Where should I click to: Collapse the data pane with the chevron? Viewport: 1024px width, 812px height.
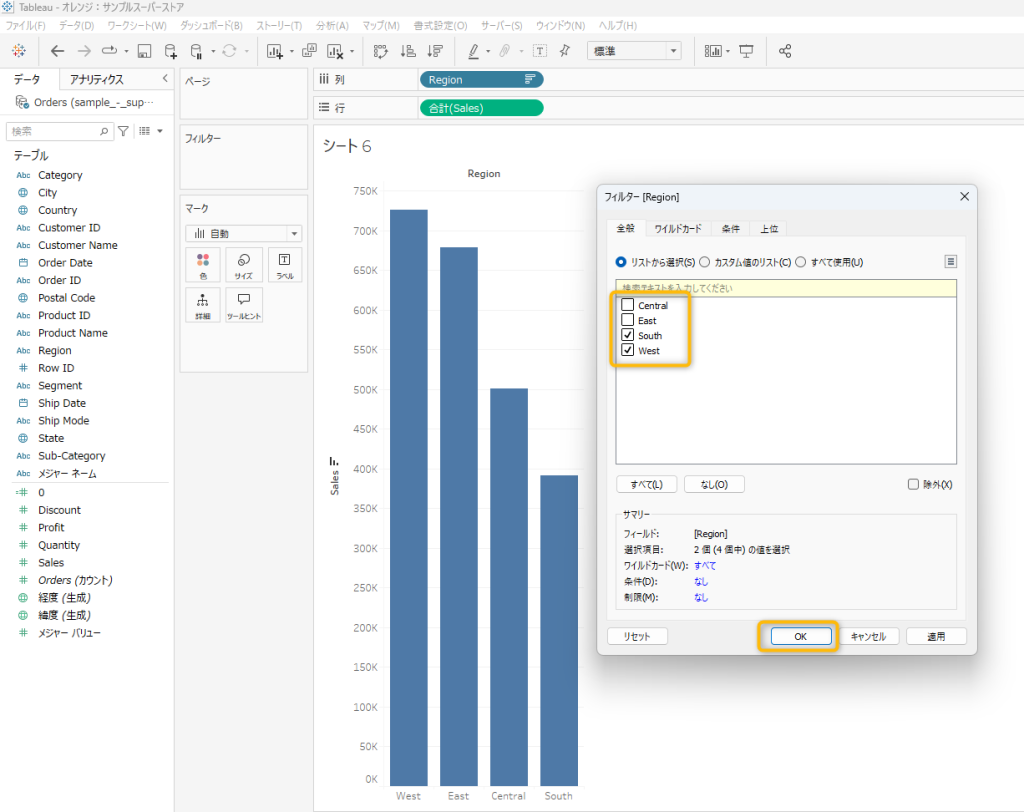point(164,79)
